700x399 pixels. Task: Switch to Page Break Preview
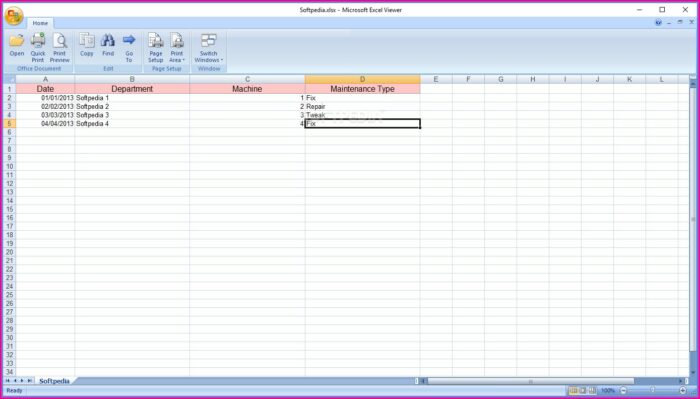point(592,391)
